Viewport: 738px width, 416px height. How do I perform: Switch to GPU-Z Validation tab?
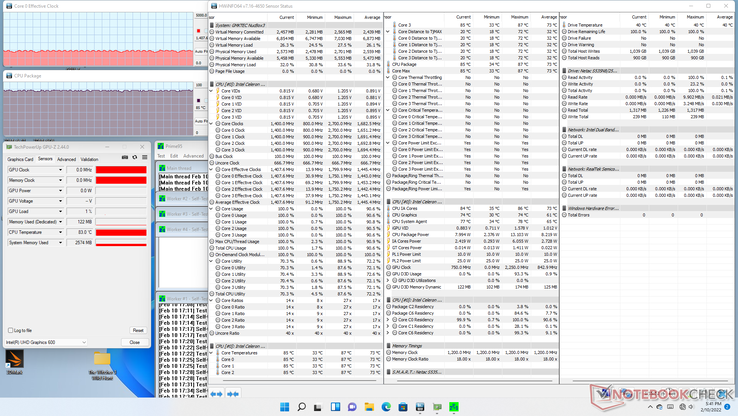point(89,159)
